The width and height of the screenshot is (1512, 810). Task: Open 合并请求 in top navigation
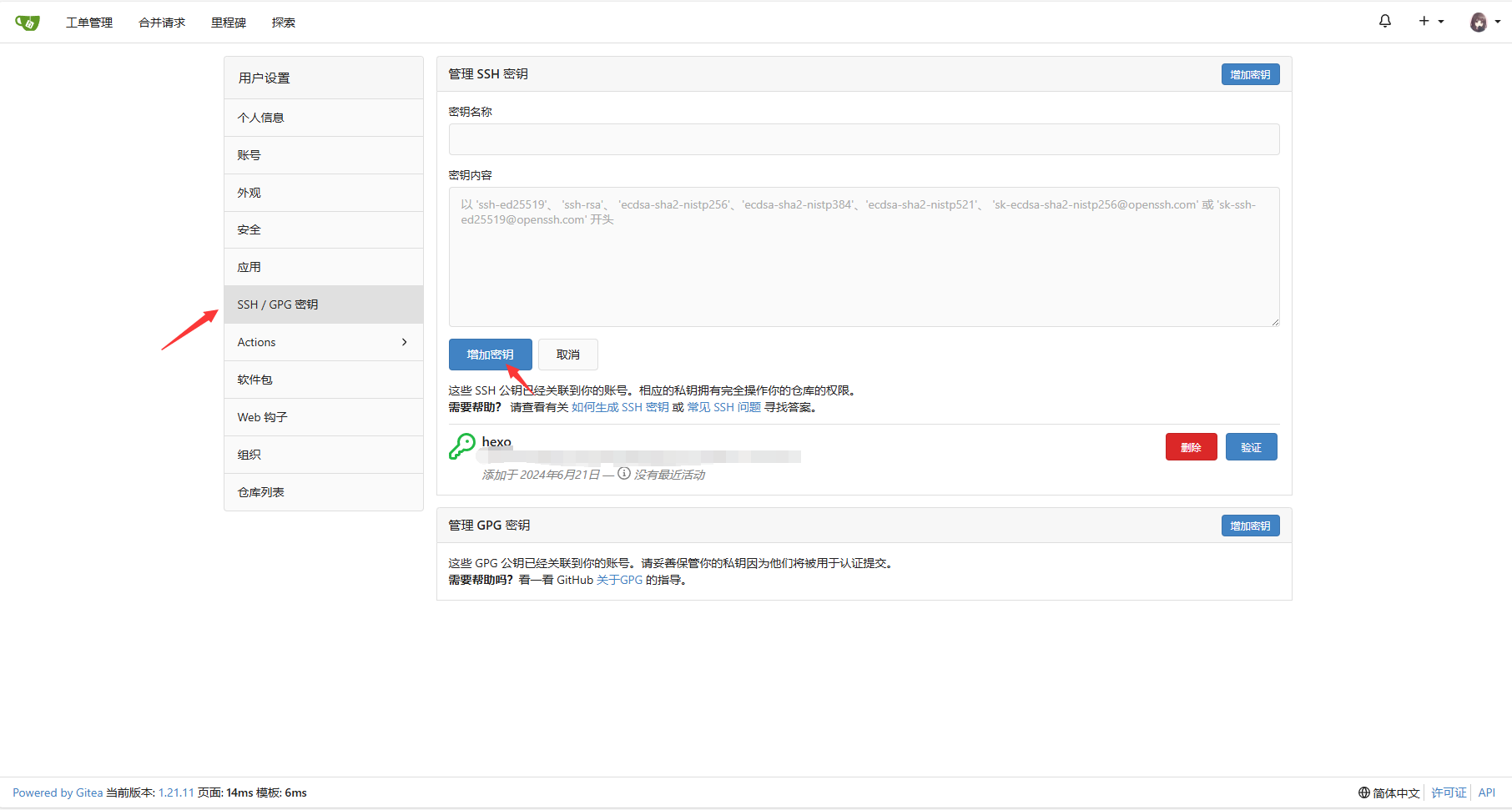point(162,23)
